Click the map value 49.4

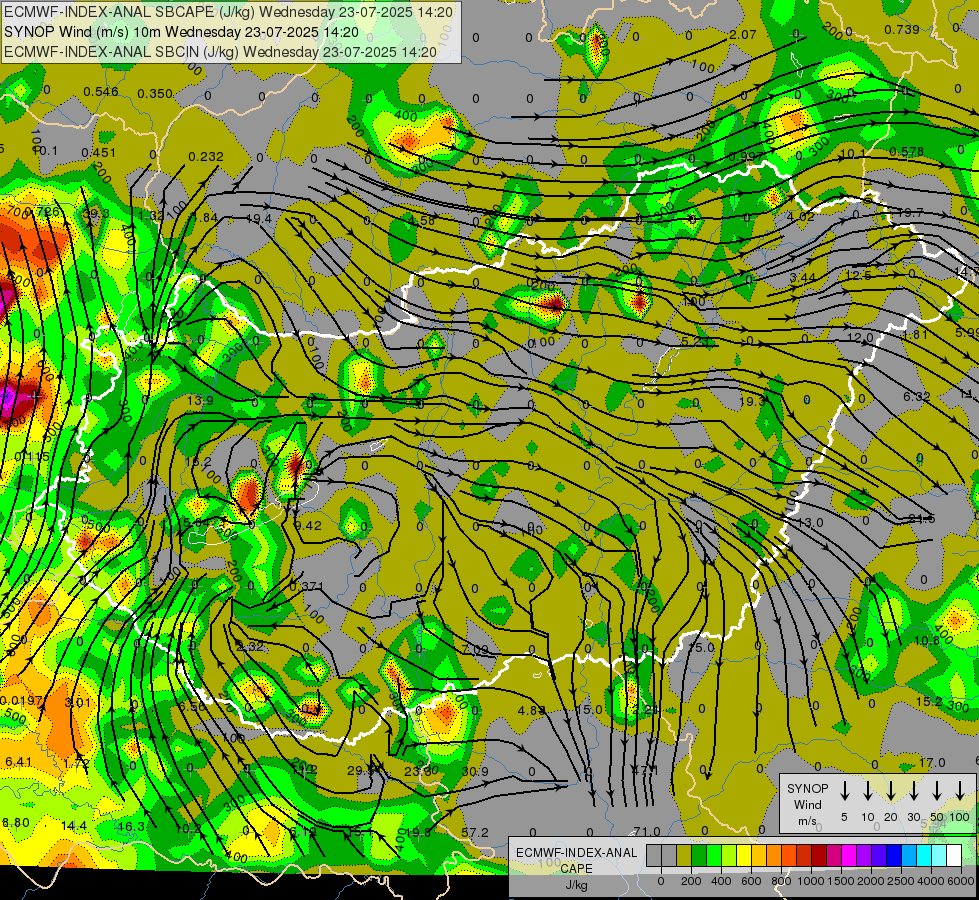pyautogui.click(x=258, y=219)
